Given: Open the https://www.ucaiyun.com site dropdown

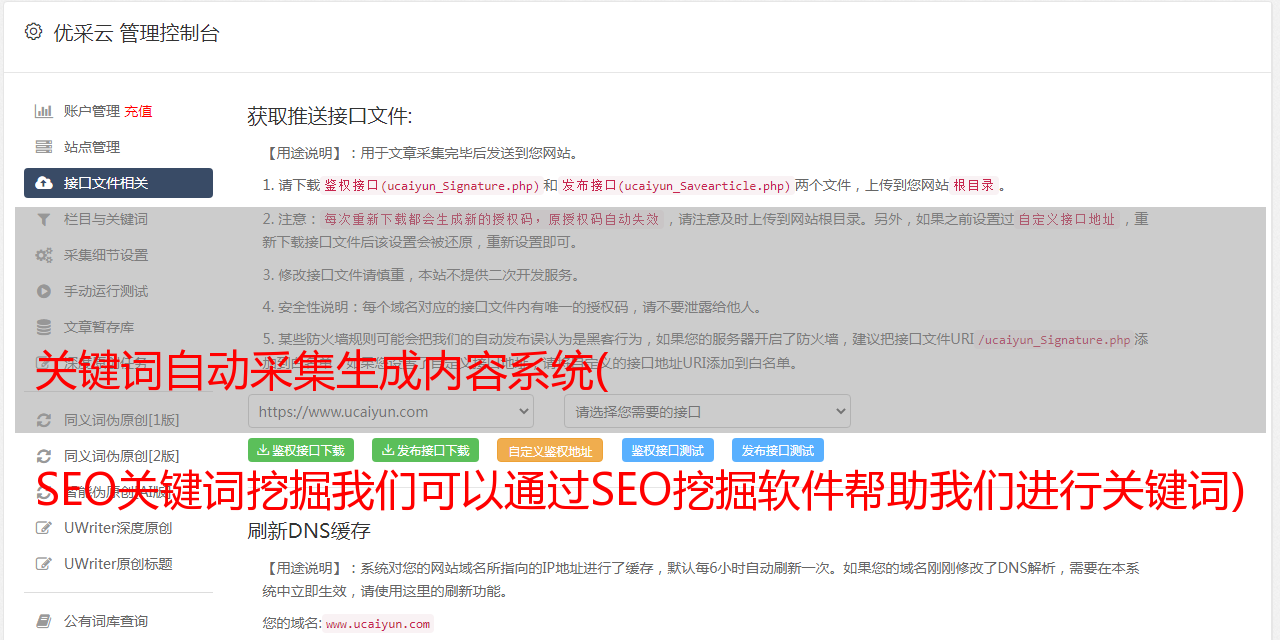Looking at the screenshot, I should [x=391, y=411].
